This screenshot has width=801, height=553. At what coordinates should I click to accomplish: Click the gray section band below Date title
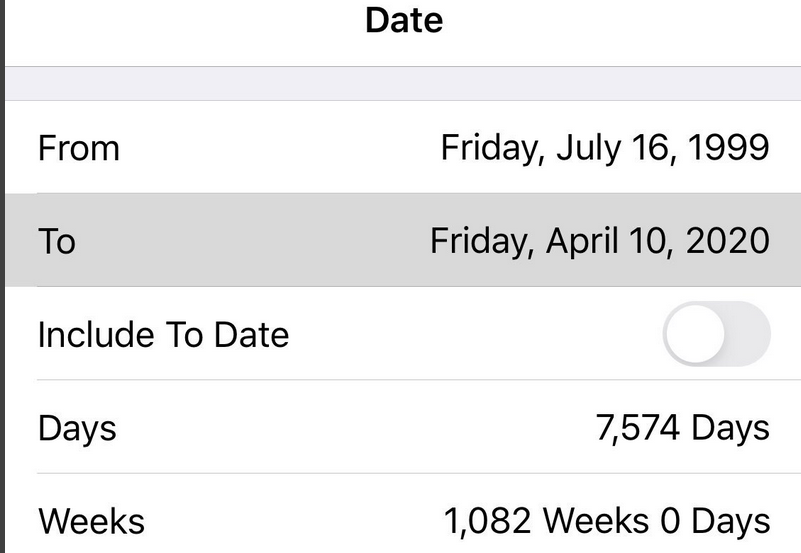coord(400,83)
